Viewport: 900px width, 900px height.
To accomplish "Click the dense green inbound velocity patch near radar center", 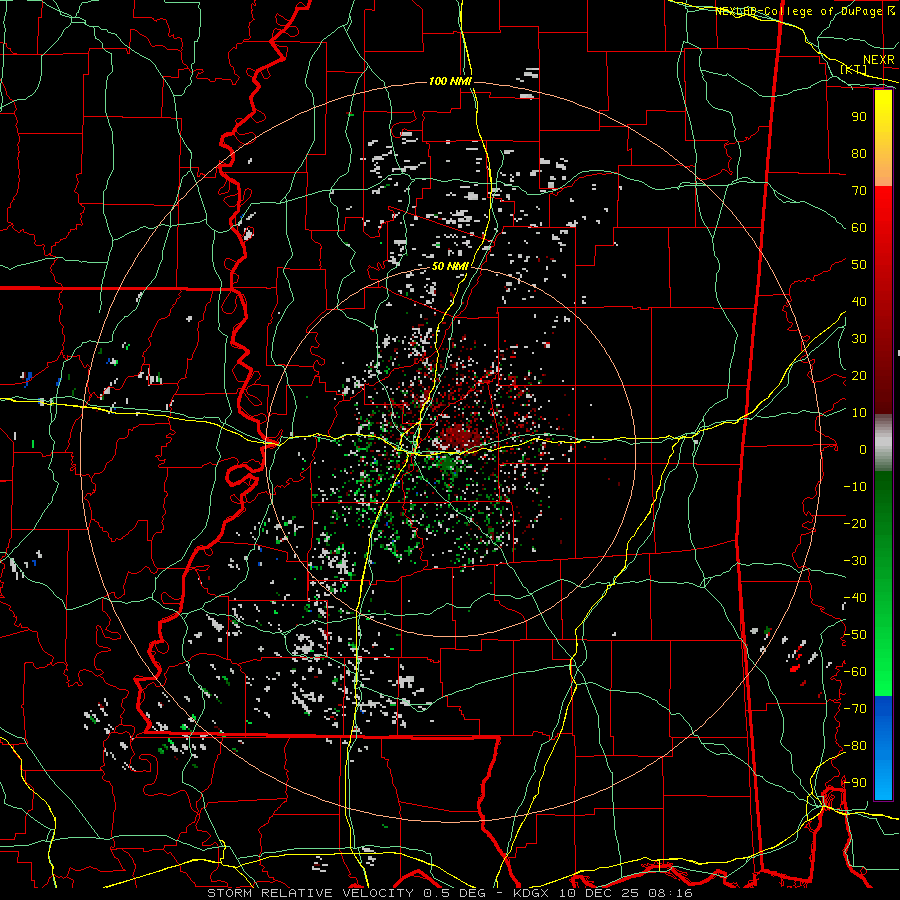I will pyautogui.click(x=447, y=464).
